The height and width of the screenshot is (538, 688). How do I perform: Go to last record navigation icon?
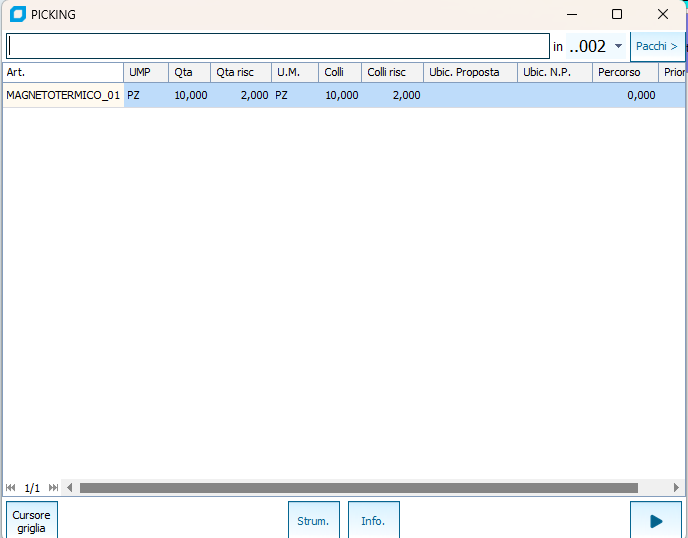point(54,488)
